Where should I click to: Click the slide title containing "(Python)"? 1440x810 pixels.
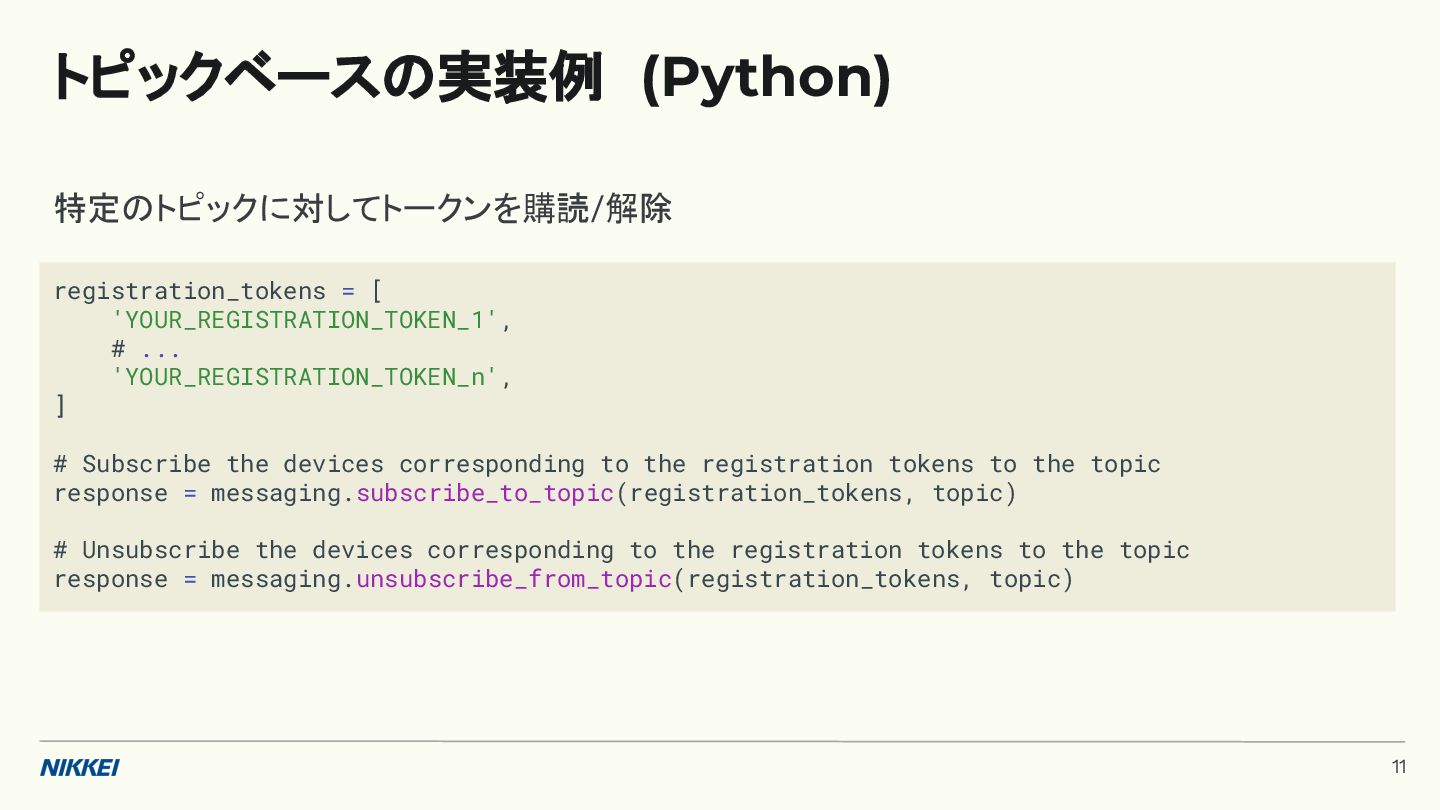click(471, 78)
